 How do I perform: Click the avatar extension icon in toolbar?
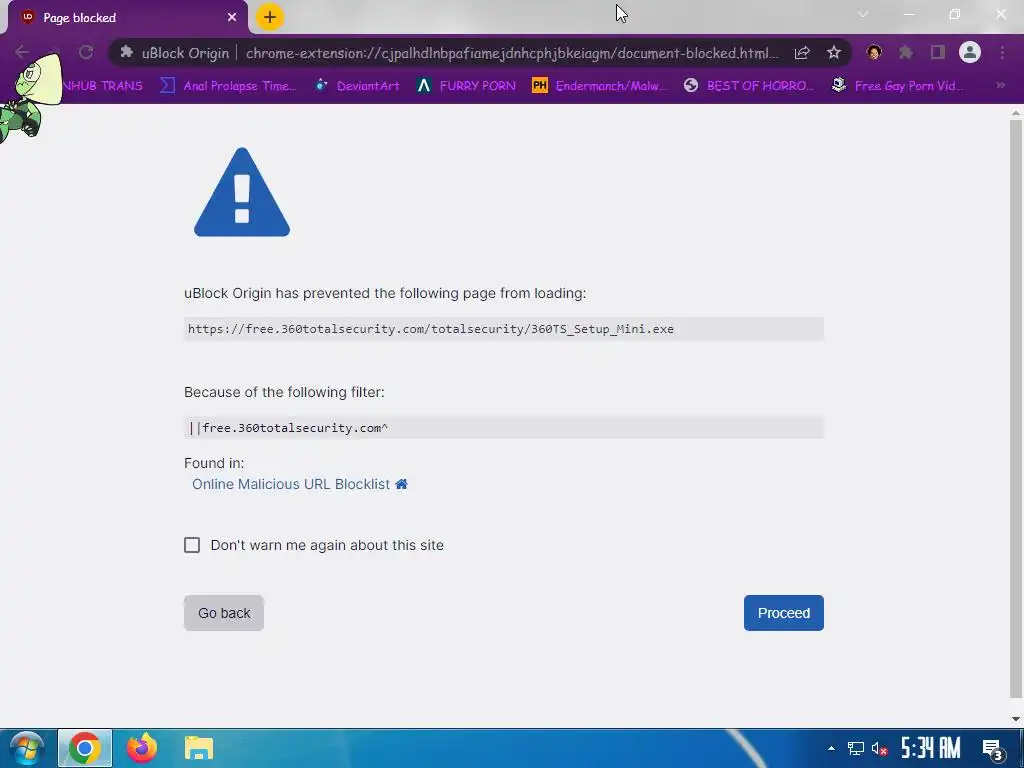click(x=874, y=52)
